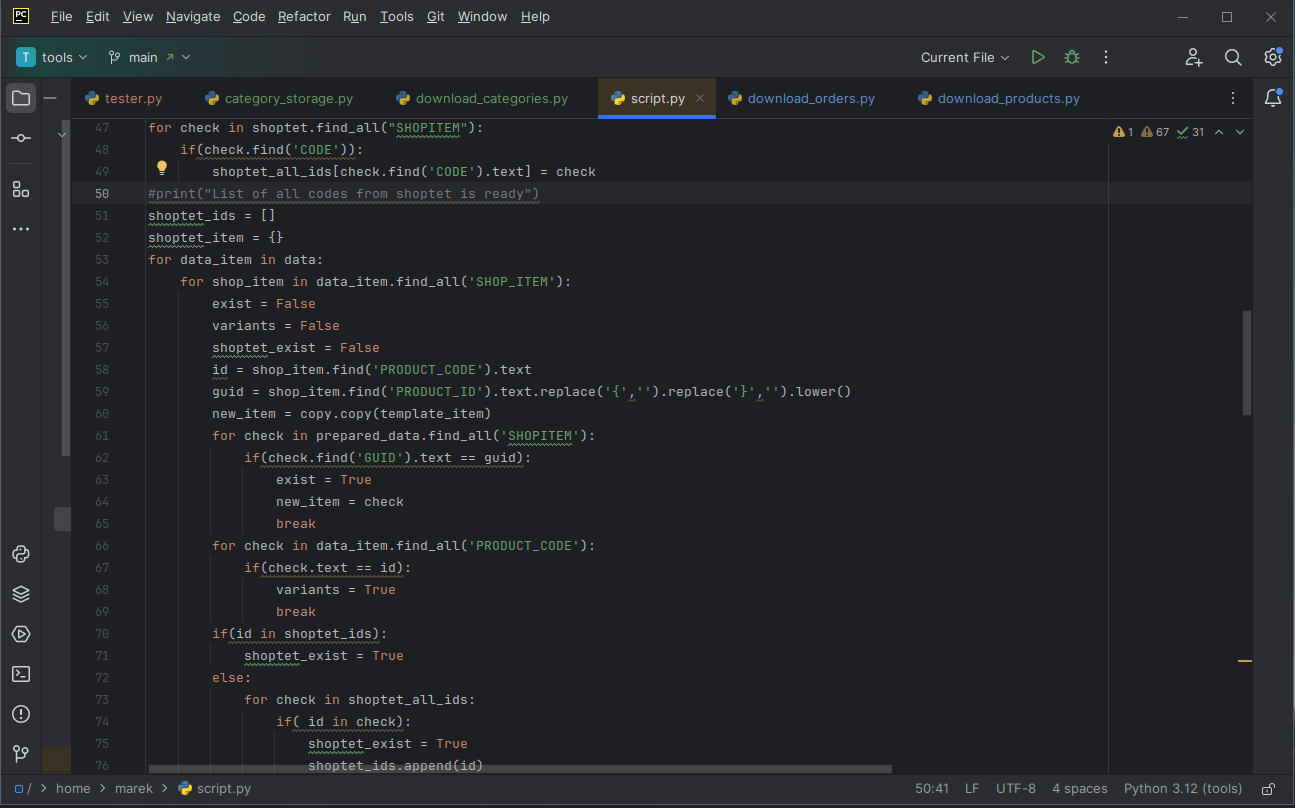This screenshot has width=1295, height=808.
Task: Open the Git tool window icon
Action: coord(21,754)
